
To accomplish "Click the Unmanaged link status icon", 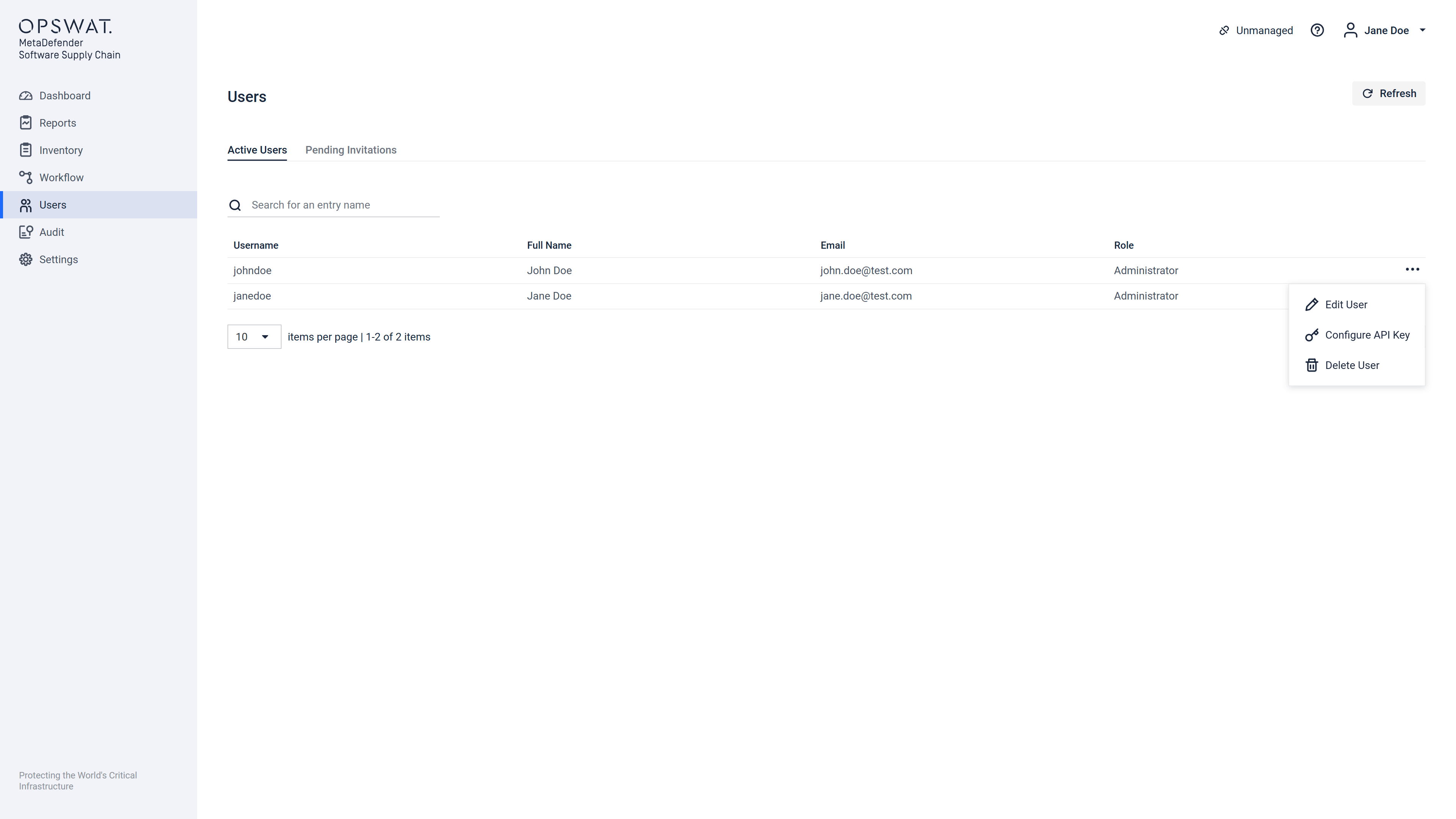I will coord(1224,30).
